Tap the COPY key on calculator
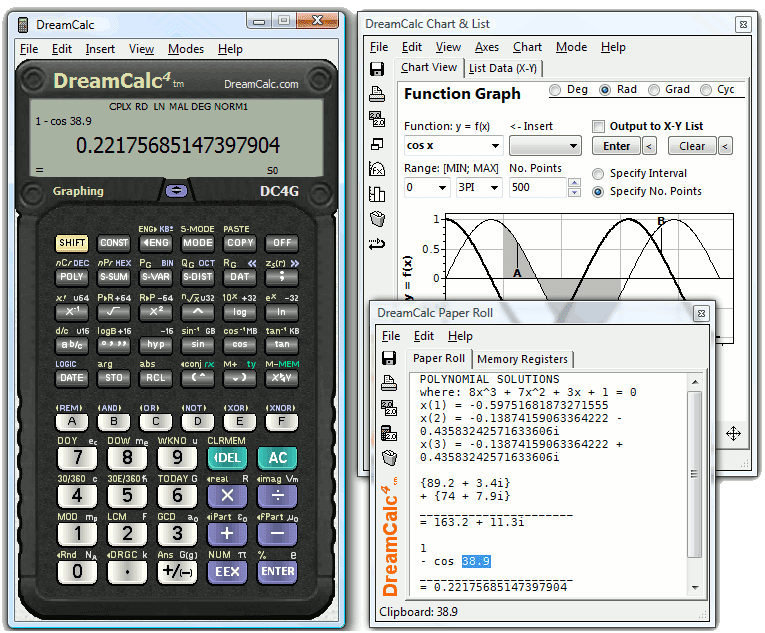765x633 pixels. 240,243
